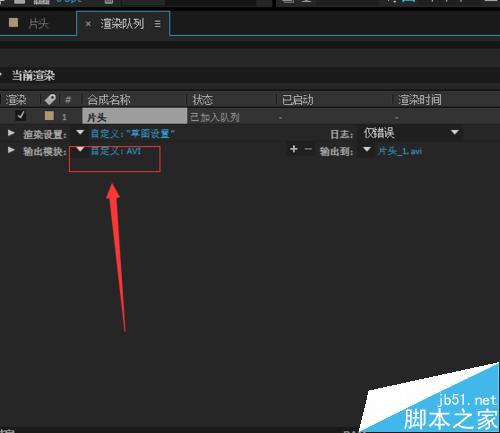The height and width of the screenshot is (433, 500).
Task: Click the queue item number 1
Action: 64,117
